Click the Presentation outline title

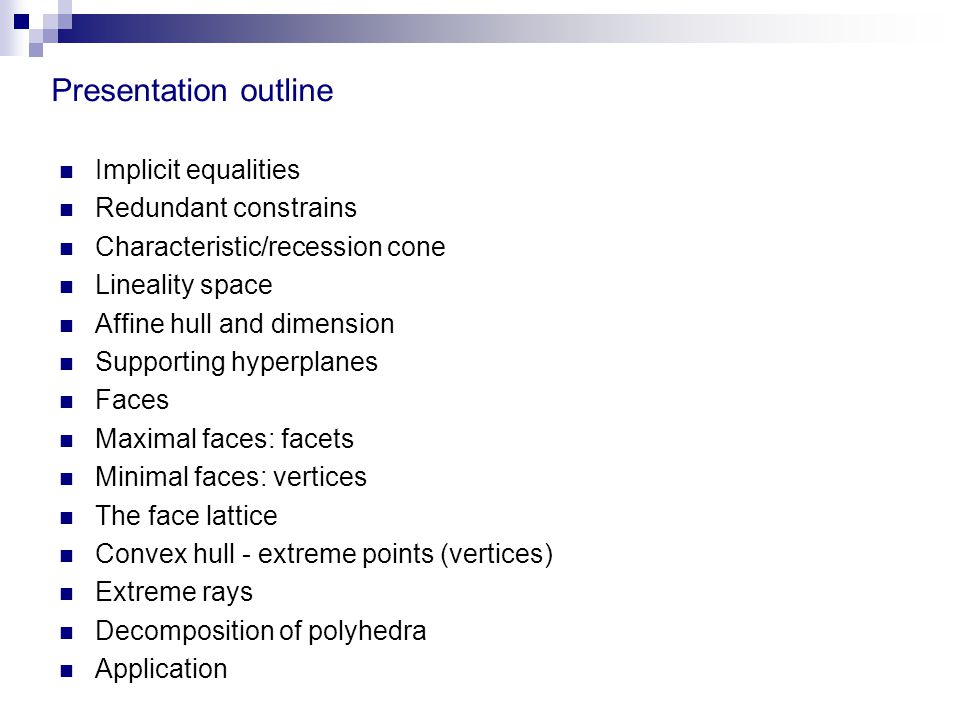[192, 91]
